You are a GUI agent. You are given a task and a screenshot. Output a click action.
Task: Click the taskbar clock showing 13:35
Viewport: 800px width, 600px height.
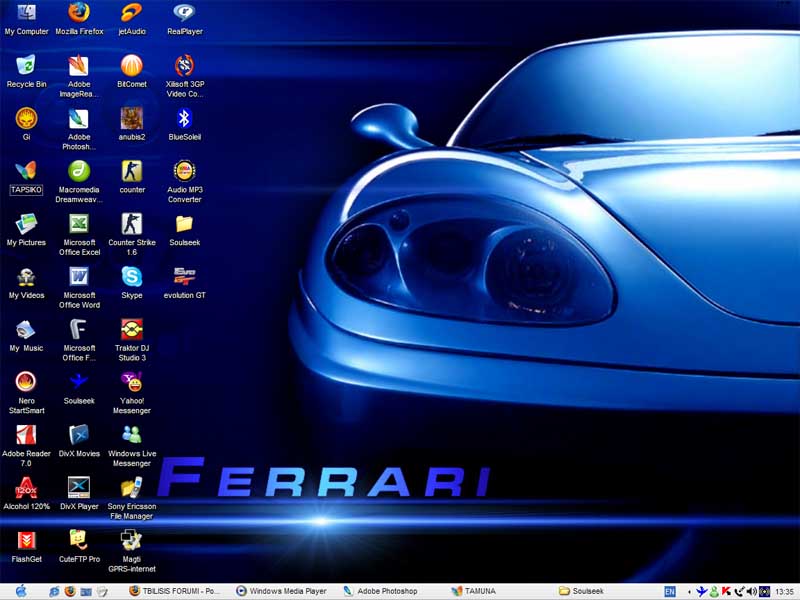coord(784,592)
